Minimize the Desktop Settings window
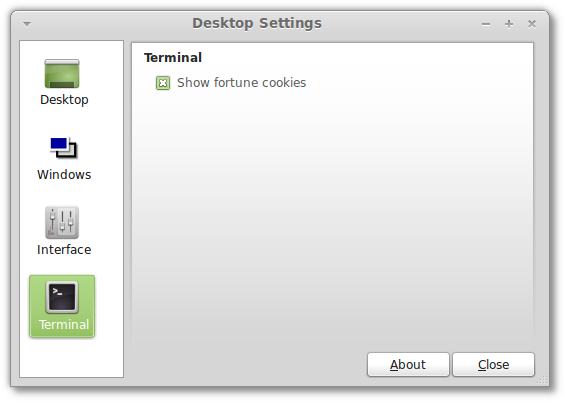This screenshot has height=403, width=566. [486, 24]
